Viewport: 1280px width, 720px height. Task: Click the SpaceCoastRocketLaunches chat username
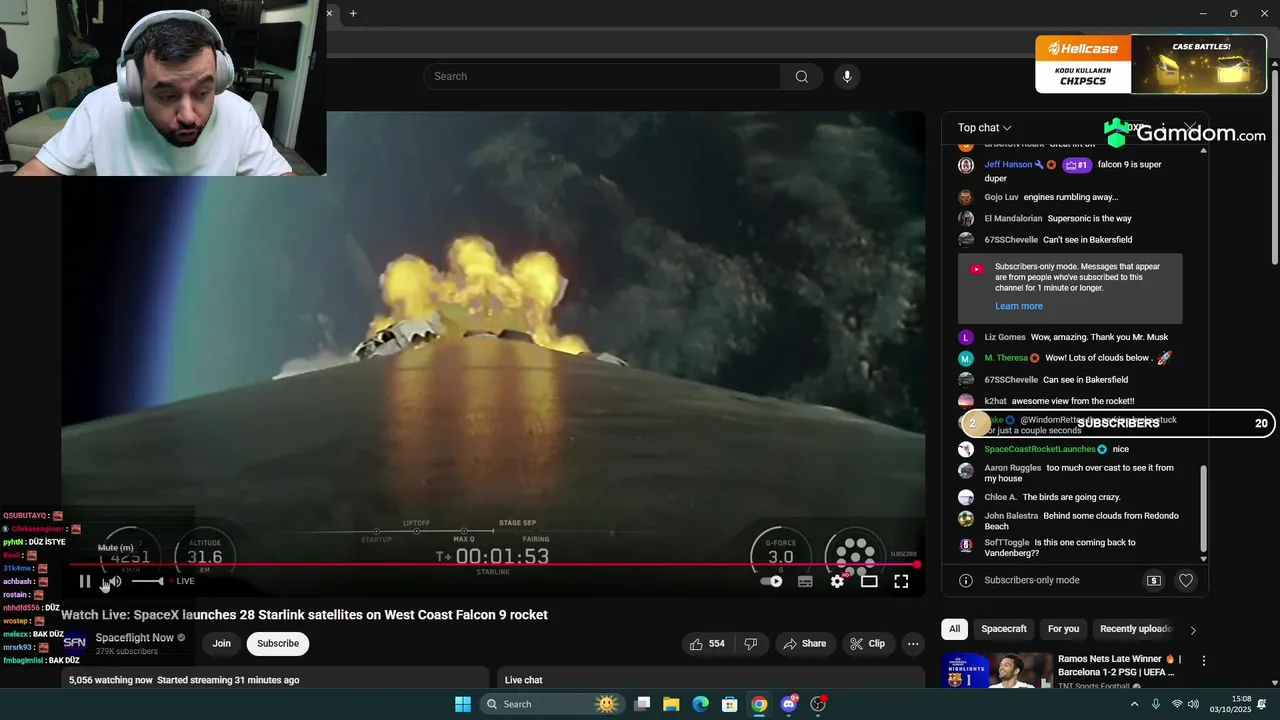pos(1040,449)
